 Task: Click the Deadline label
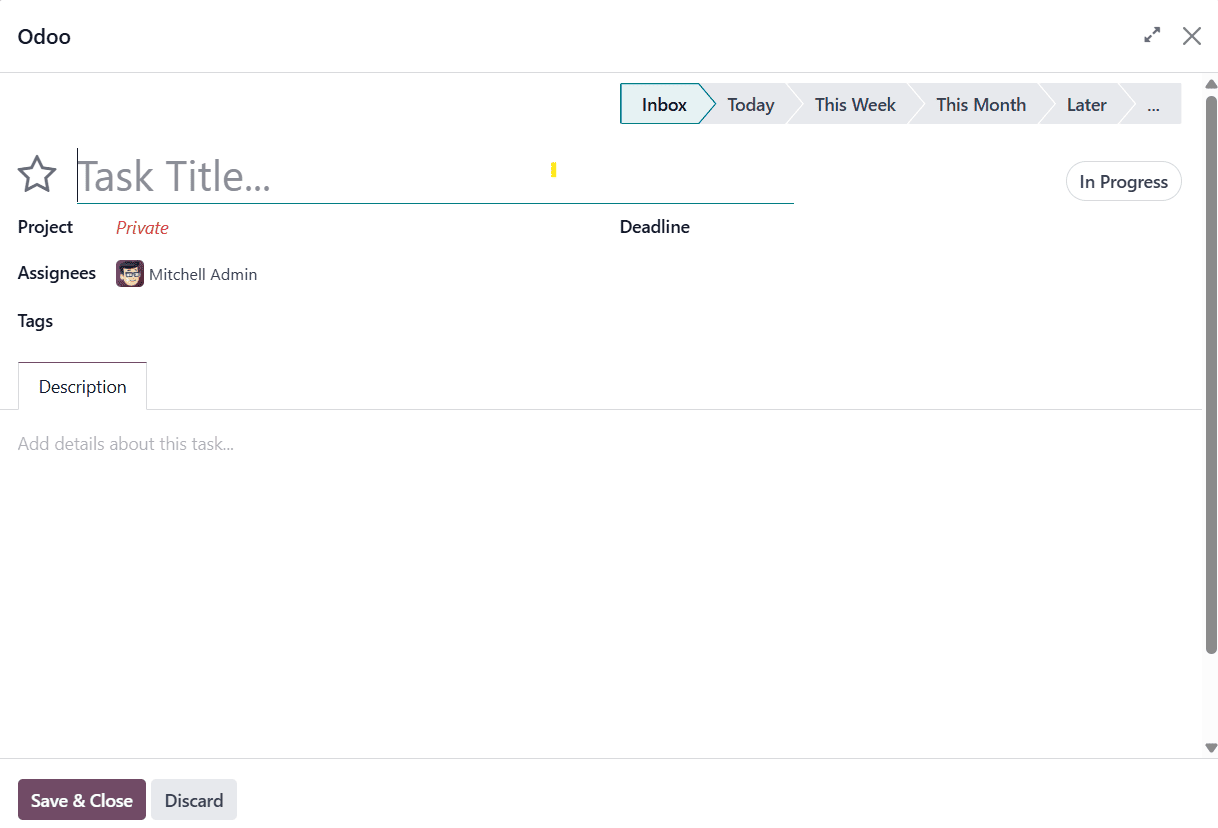(655, 227)
